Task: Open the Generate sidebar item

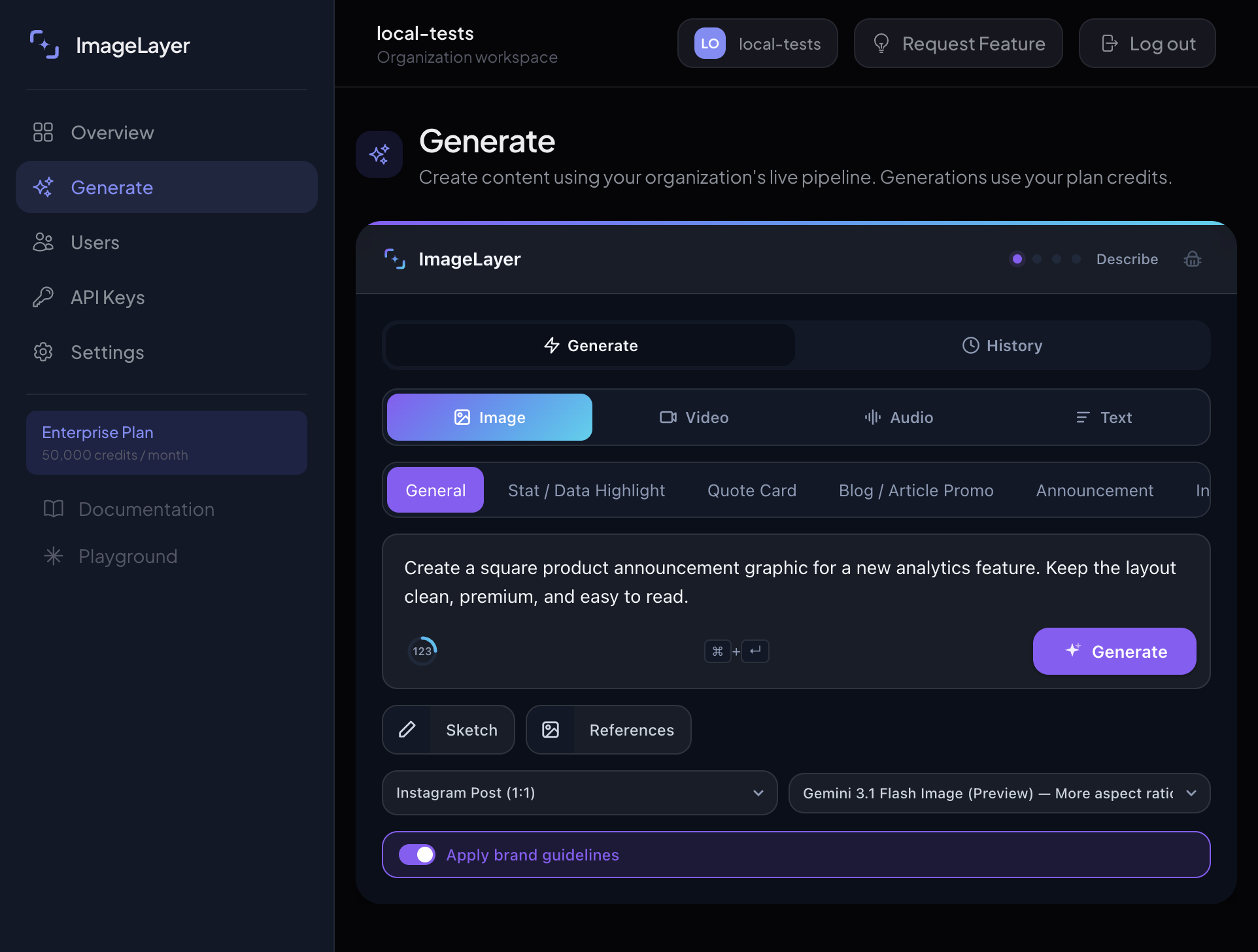Action: [167, 187]
